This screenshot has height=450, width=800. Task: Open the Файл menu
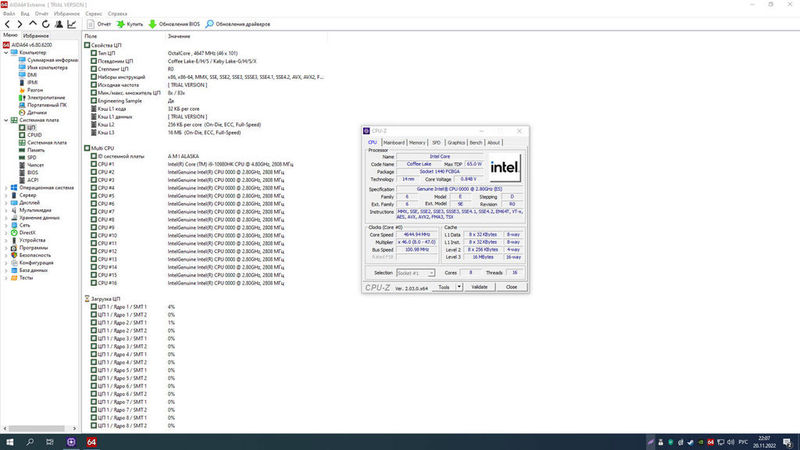[9, 14]
